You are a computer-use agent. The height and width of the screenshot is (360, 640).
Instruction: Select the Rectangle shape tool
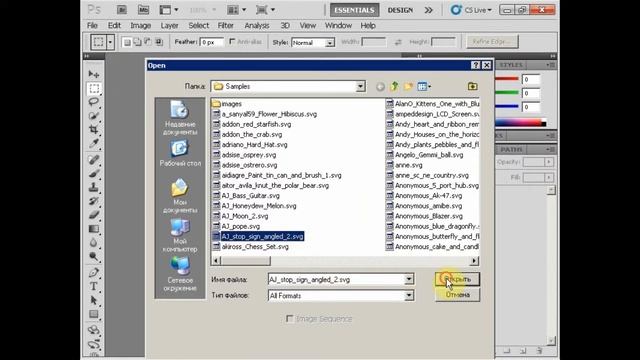pyautogui.click(x=94, y=314)
